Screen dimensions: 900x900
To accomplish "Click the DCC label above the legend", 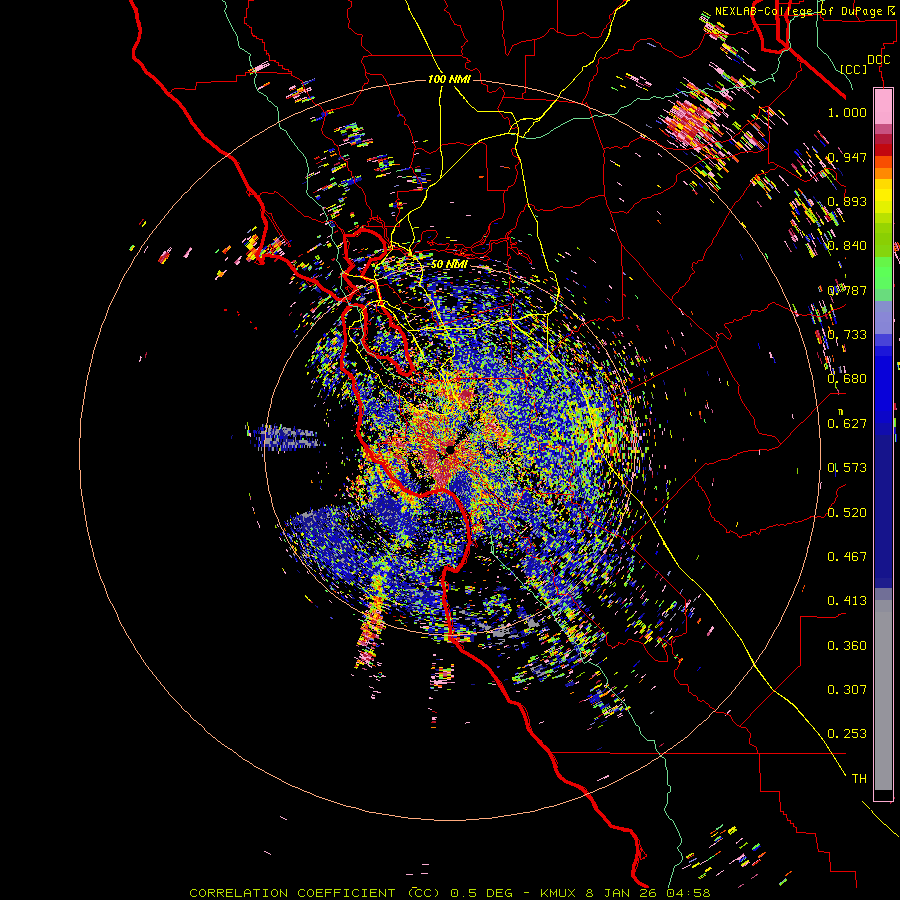I will pos(879,60).
